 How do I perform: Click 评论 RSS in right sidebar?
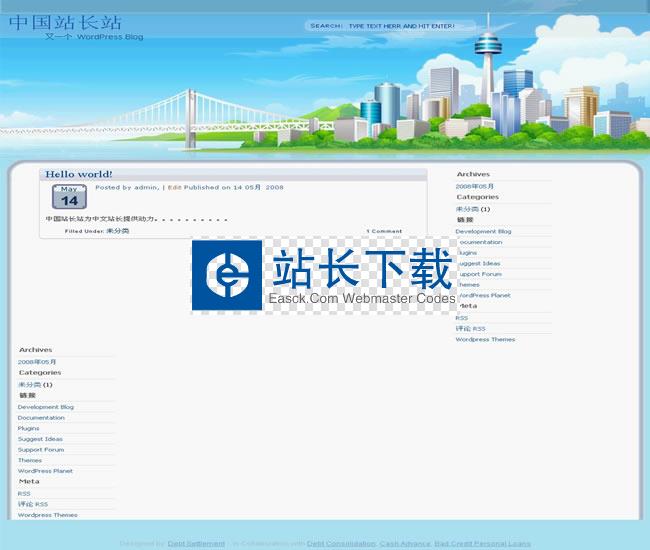point(470,328)
